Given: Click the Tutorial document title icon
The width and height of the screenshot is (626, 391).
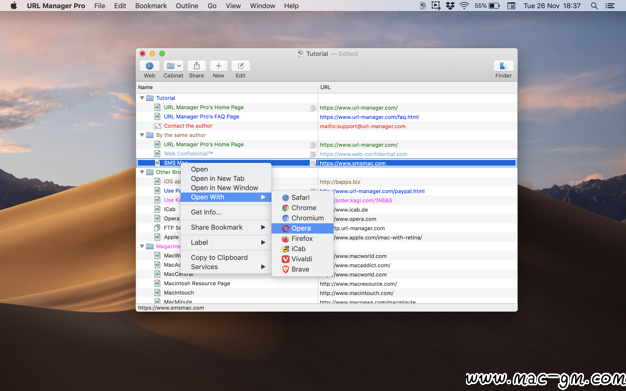Looking at the screenshot, I should (x=301, y=54).
